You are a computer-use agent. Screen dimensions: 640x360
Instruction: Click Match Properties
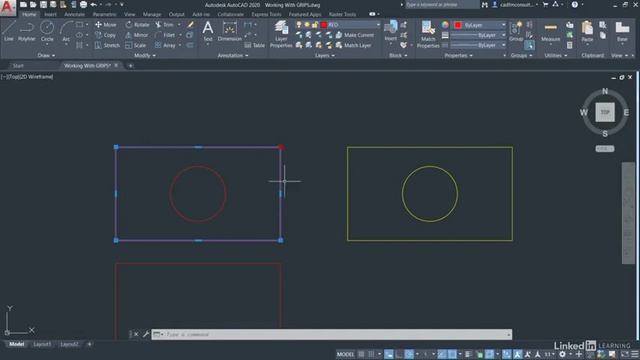[x=428, y=34]
